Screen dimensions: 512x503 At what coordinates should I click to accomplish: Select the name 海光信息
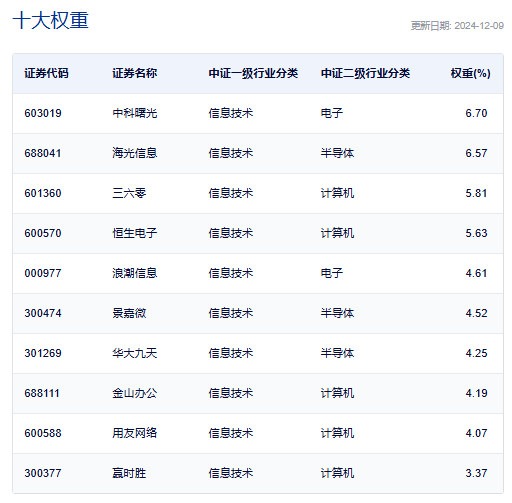click(x=134, y=153)
